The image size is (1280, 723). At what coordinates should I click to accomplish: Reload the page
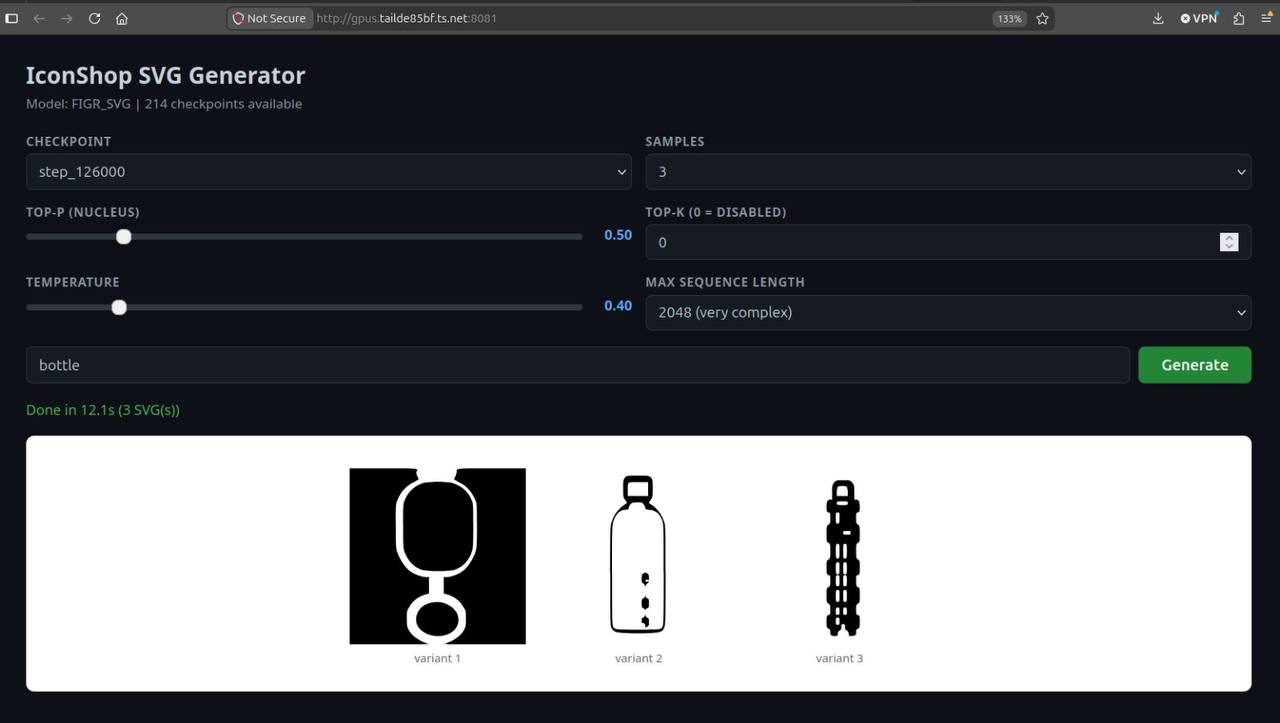pos(94,18)
